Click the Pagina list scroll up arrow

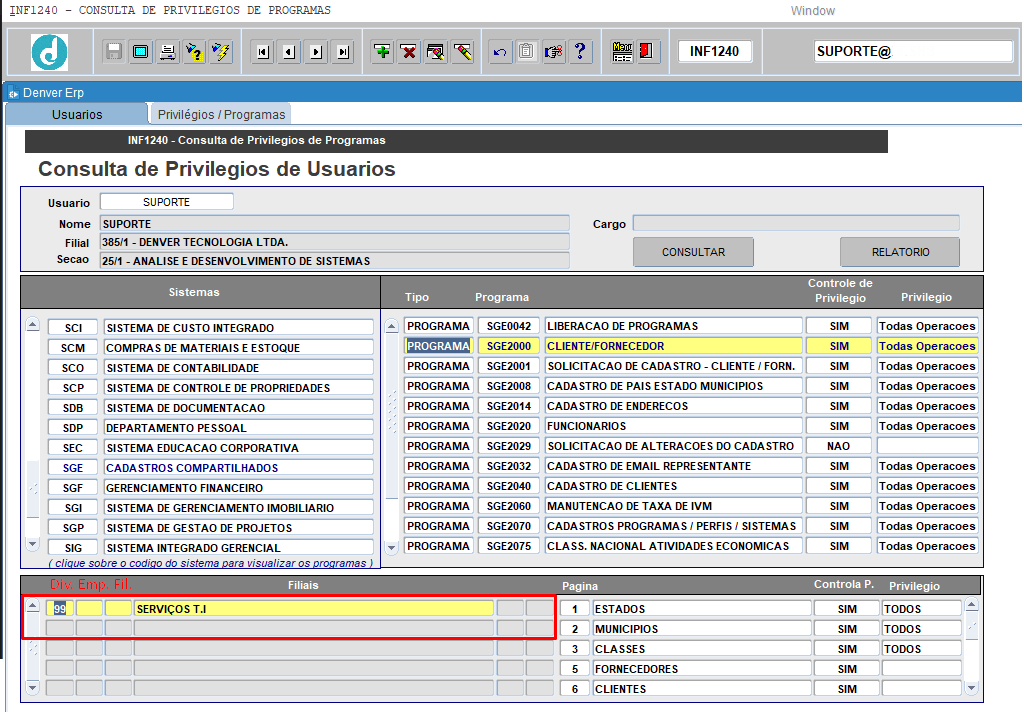point(972,604)
